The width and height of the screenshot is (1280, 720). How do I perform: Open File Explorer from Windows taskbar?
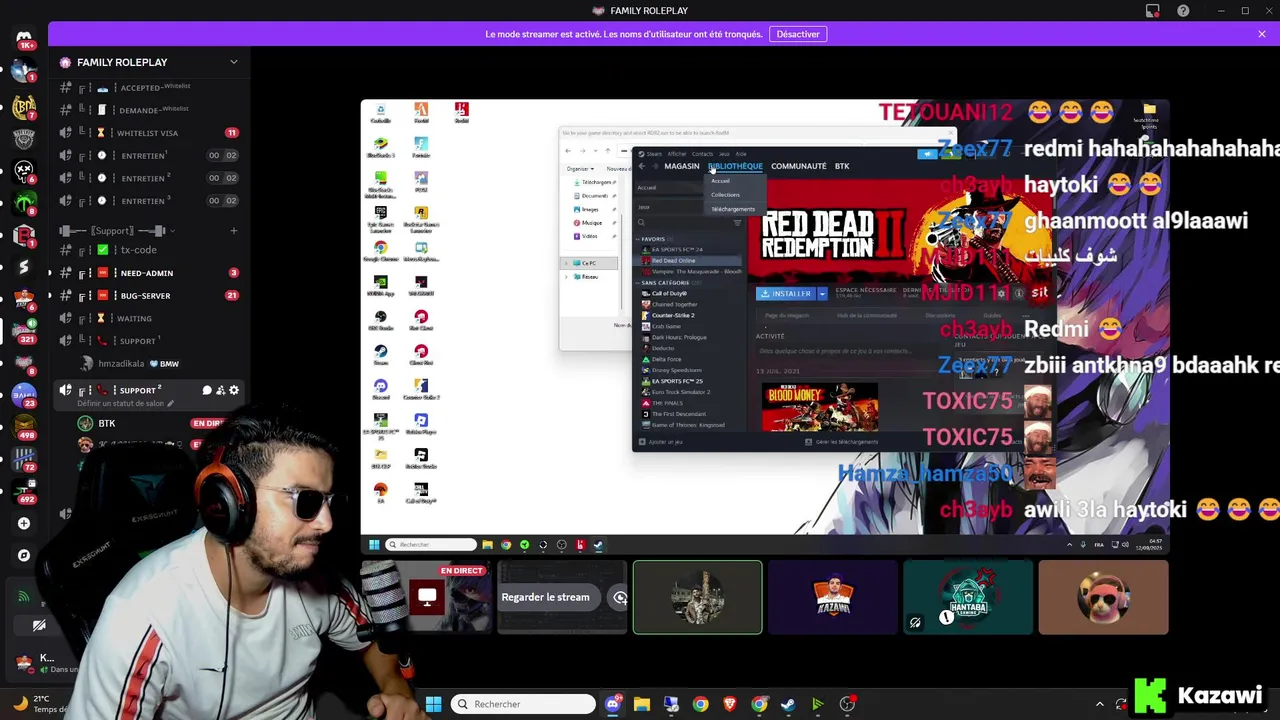(642, 704)
